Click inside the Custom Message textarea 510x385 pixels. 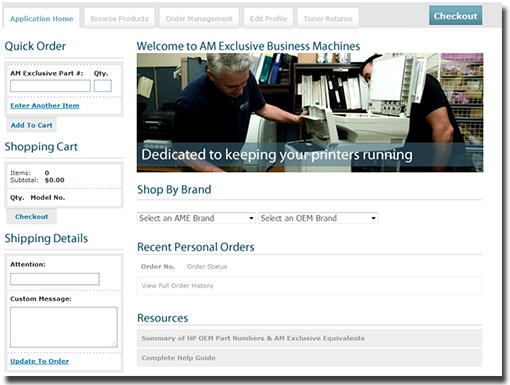(64, 327)
